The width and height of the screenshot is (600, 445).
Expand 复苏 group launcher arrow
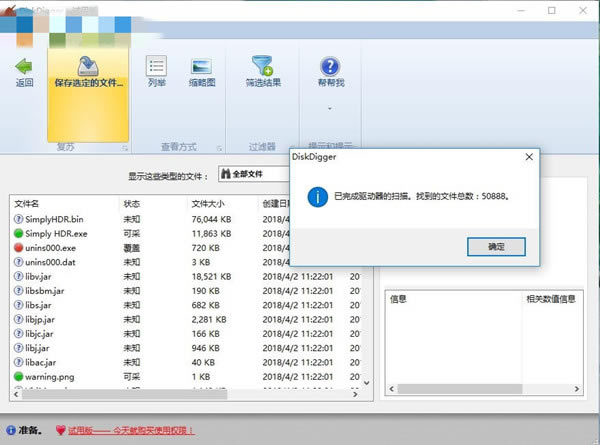point(125,148)
